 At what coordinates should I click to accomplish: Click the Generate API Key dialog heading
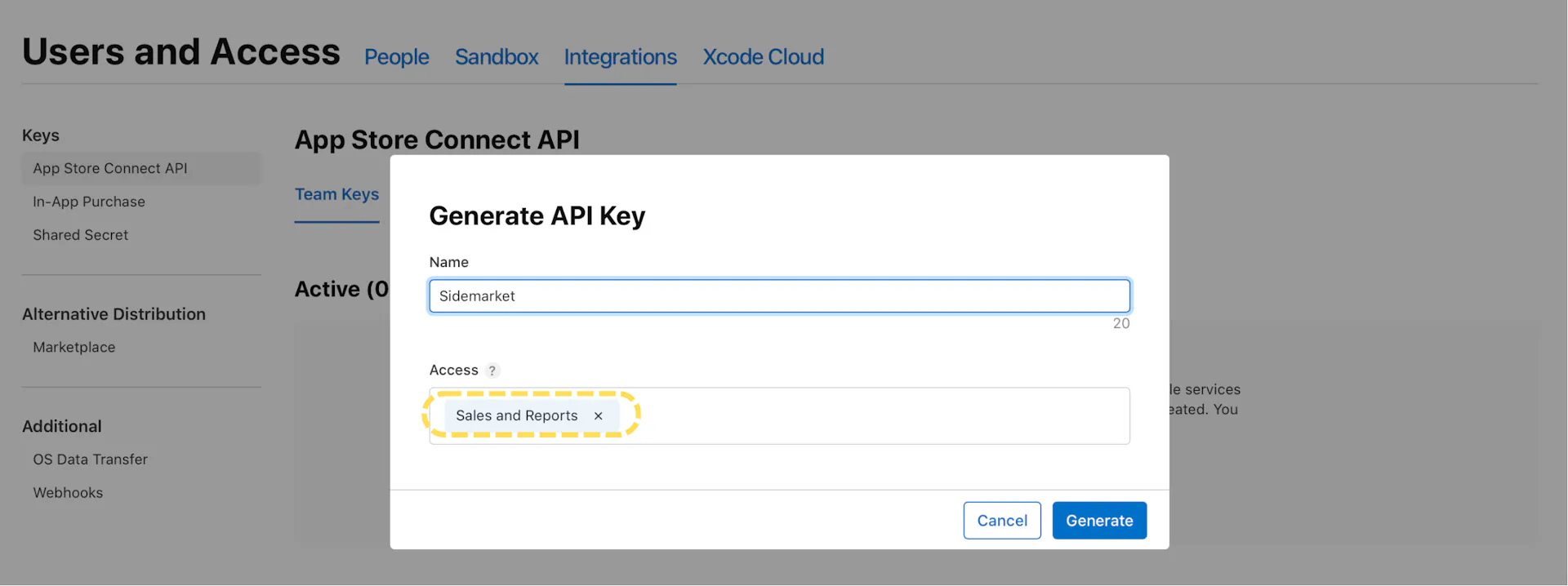tap(537, 216)
